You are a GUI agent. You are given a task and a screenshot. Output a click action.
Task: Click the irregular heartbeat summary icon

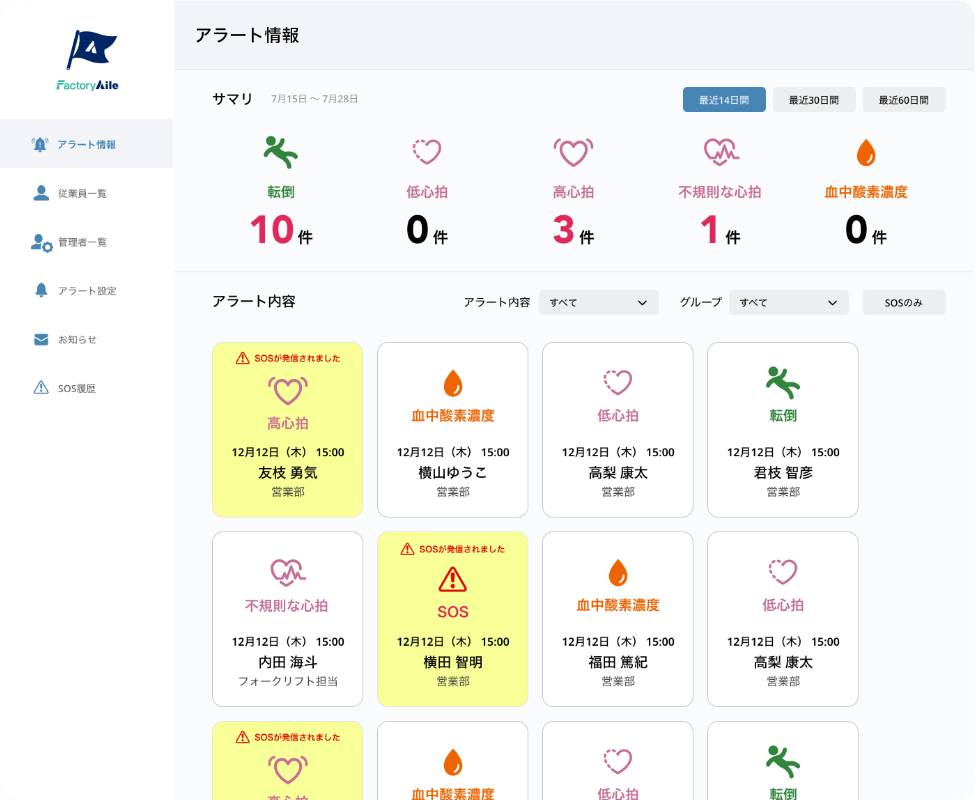tap(719, 152)
